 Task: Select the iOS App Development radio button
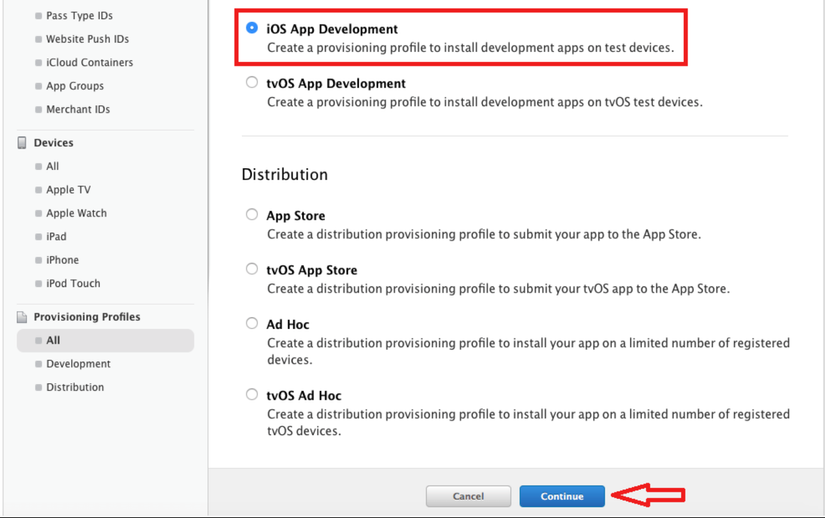pos(252,29)
